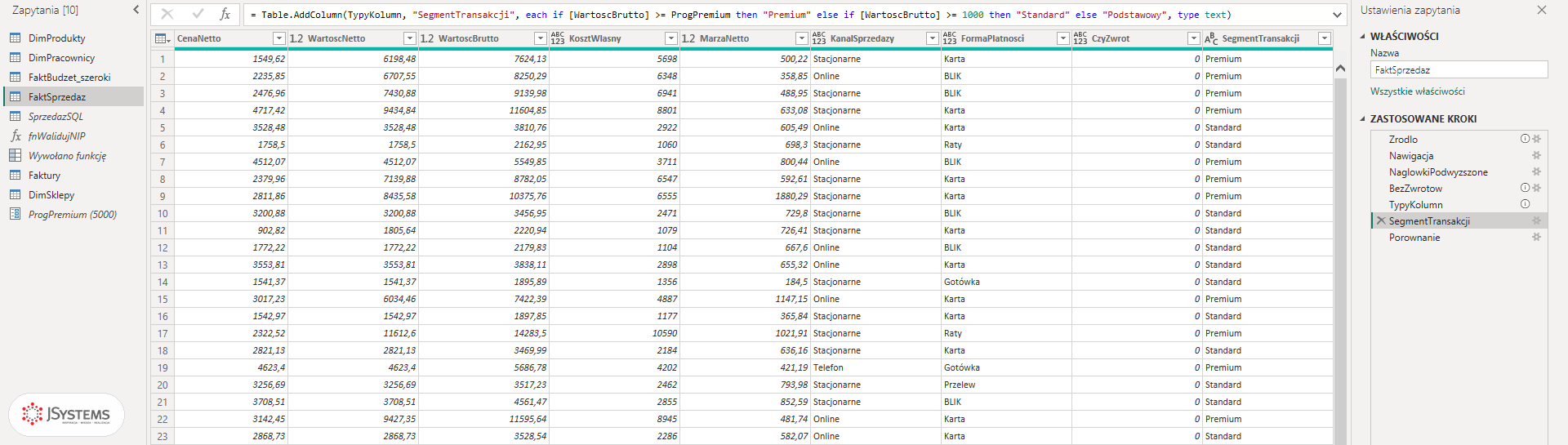The image size is (1568, 445).
Task: Select the FaktSprzedaz query
Action: click(x=73, y=96)
